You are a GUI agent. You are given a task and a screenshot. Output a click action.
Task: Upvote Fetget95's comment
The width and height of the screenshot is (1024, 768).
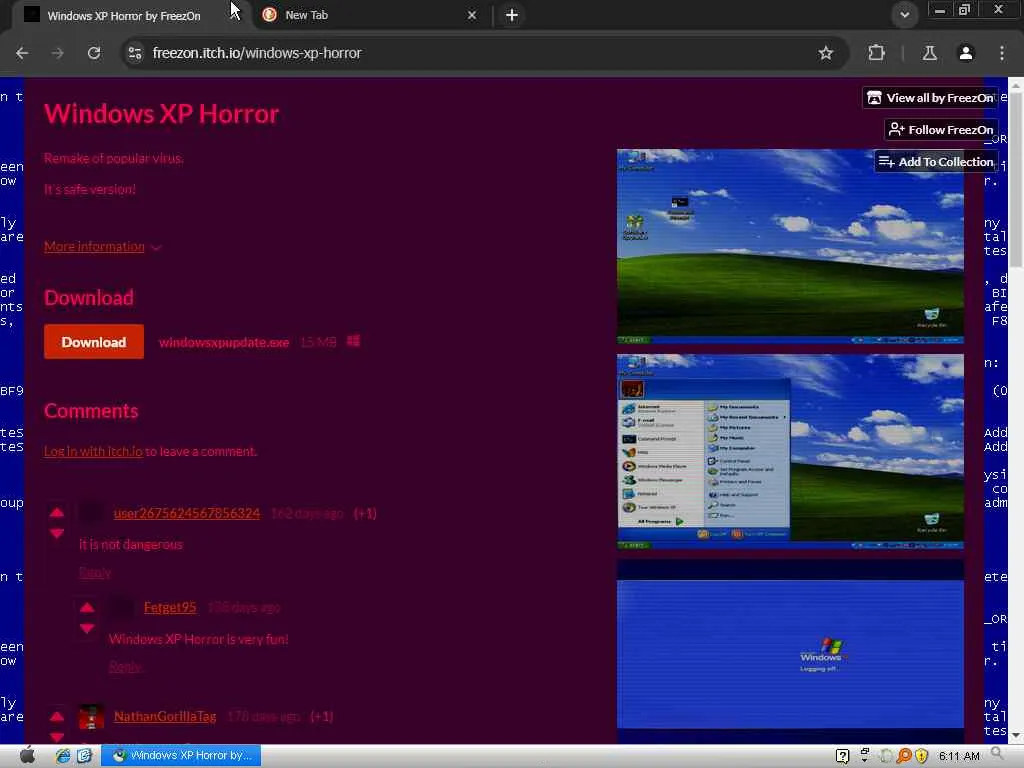pos(87,607)
